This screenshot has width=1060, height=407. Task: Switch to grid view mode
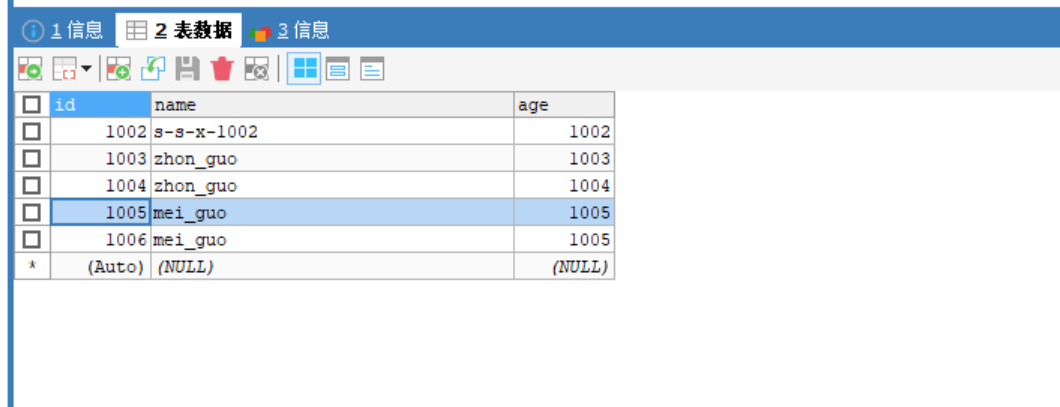pos(304,69)
